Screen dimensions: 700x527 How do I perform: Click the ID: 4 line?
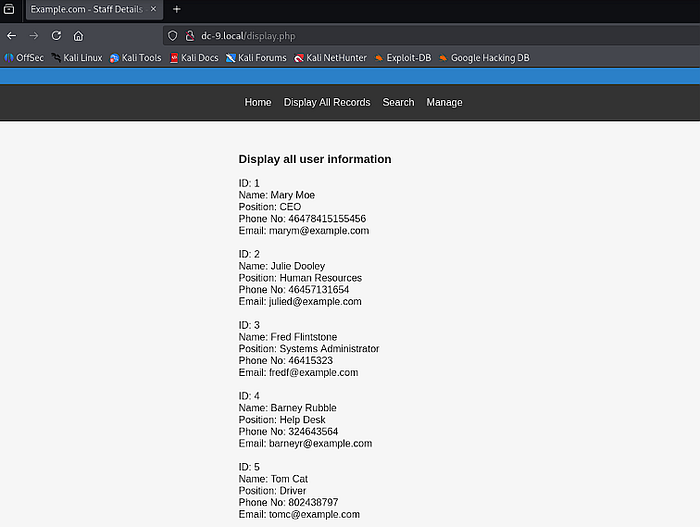249,396
